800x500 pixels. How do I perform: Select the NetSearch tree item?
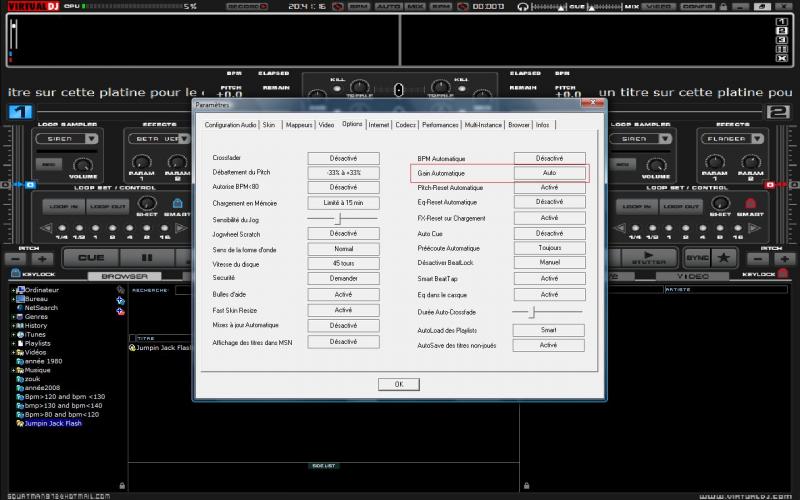[41, 308]
